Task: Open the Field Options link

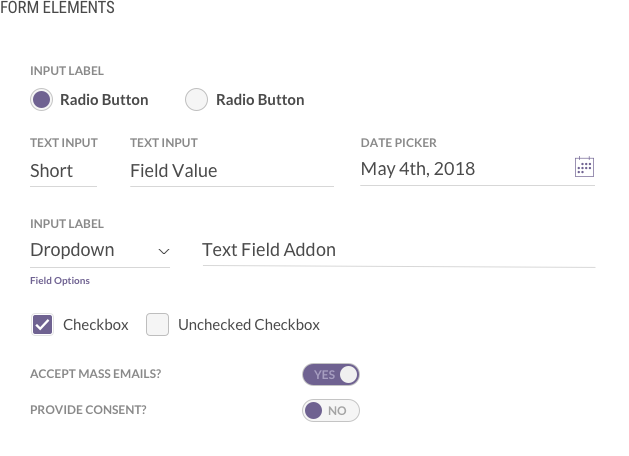Action: (x=60, y=281)
